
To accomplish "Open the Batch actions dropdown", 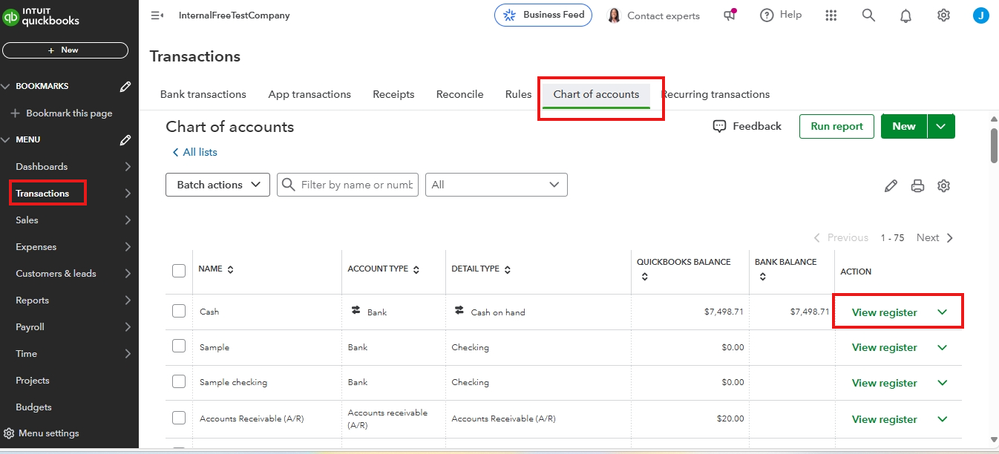I will coord(217,185).
